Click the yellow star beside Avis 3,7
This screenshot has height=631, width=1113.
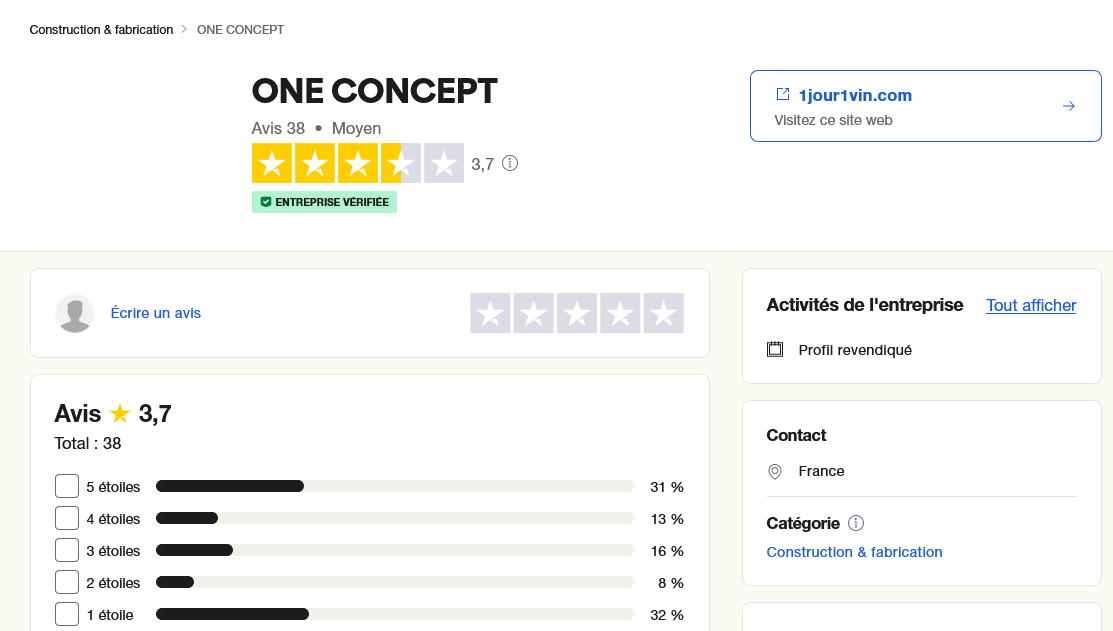click(x=120, y=414)
